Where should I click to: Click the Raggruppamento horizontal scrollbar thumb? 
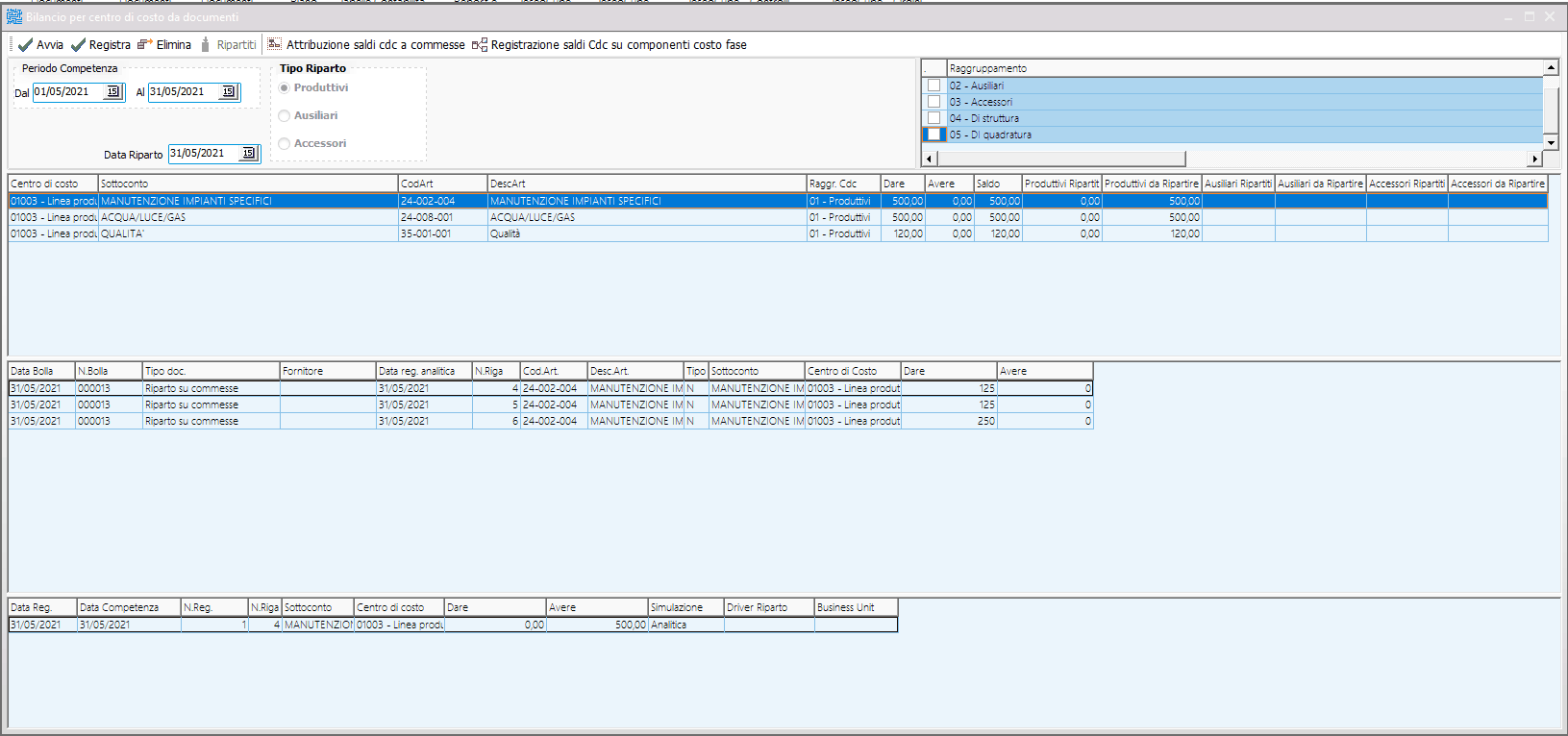pyautogui.click(x=1061, y=159)
